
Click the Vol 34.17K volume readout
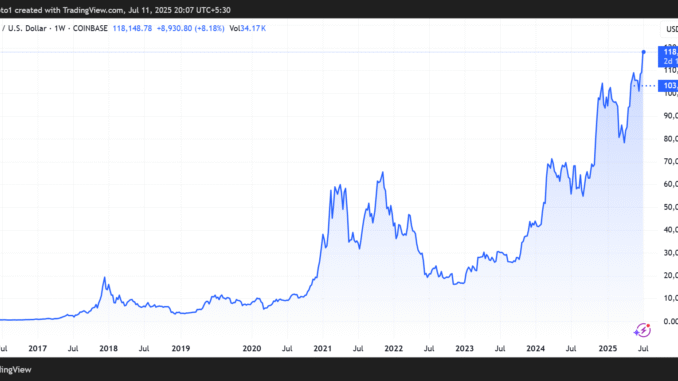[x=248, y=29]
